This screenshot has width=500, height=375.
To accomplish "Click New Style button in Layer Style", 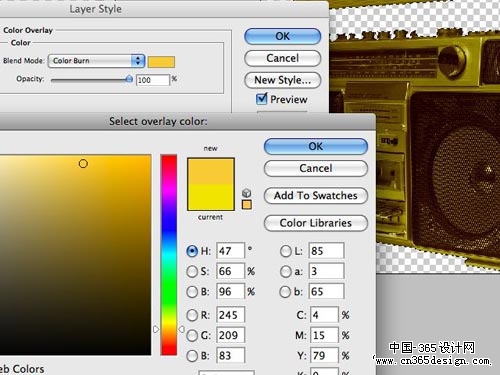I will coord(283,80).
